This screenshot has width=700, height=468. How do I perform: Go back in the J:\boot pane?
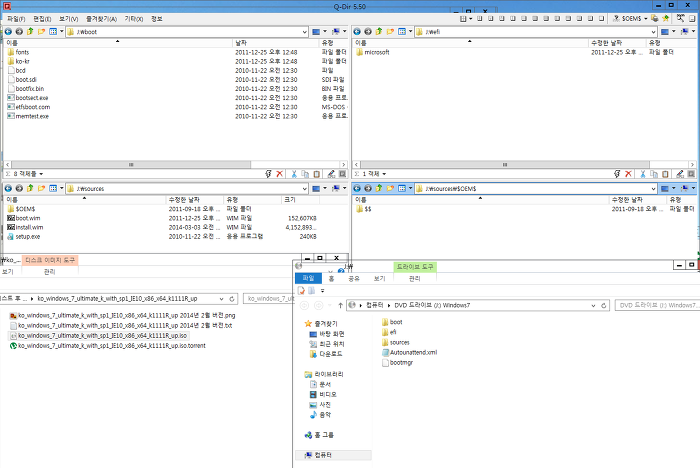[8, 32]
